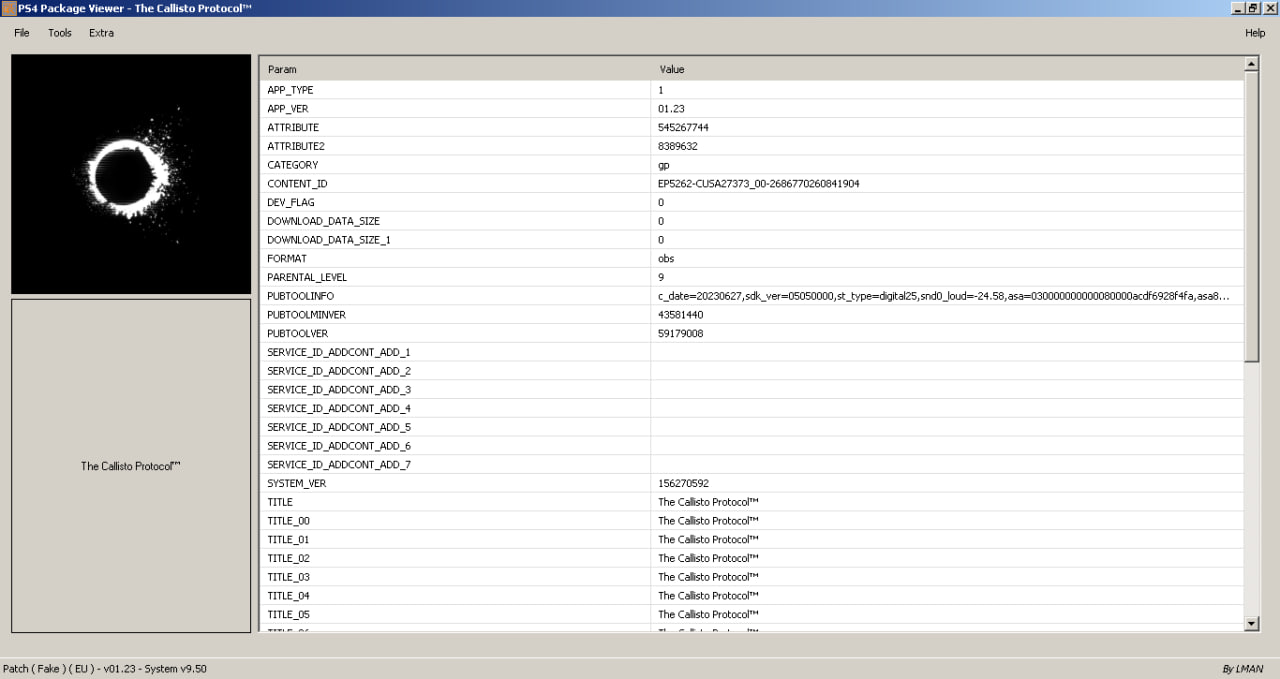The width and height of the screenshot is (1280, 679).
Task: Open the Help menu
Action: point(1255,33)
